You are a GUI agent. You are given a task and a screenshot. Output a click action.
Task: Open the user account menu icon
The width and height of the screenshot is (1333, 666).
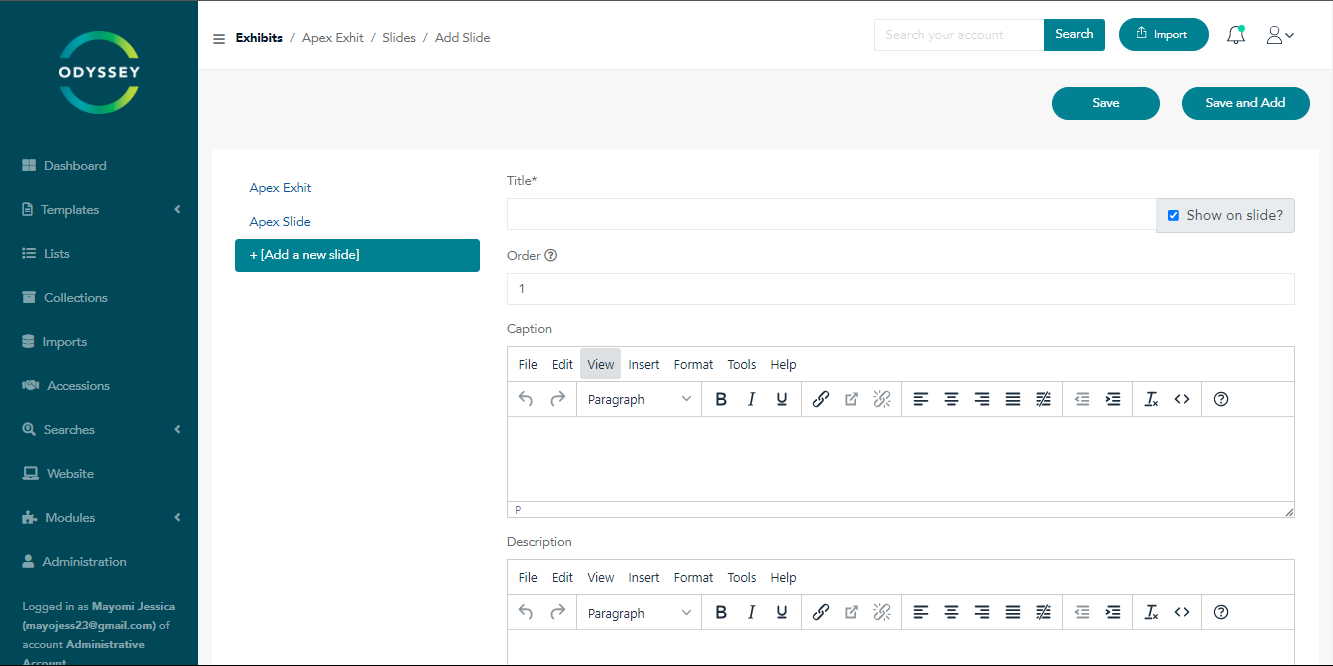coord(1280,35)
